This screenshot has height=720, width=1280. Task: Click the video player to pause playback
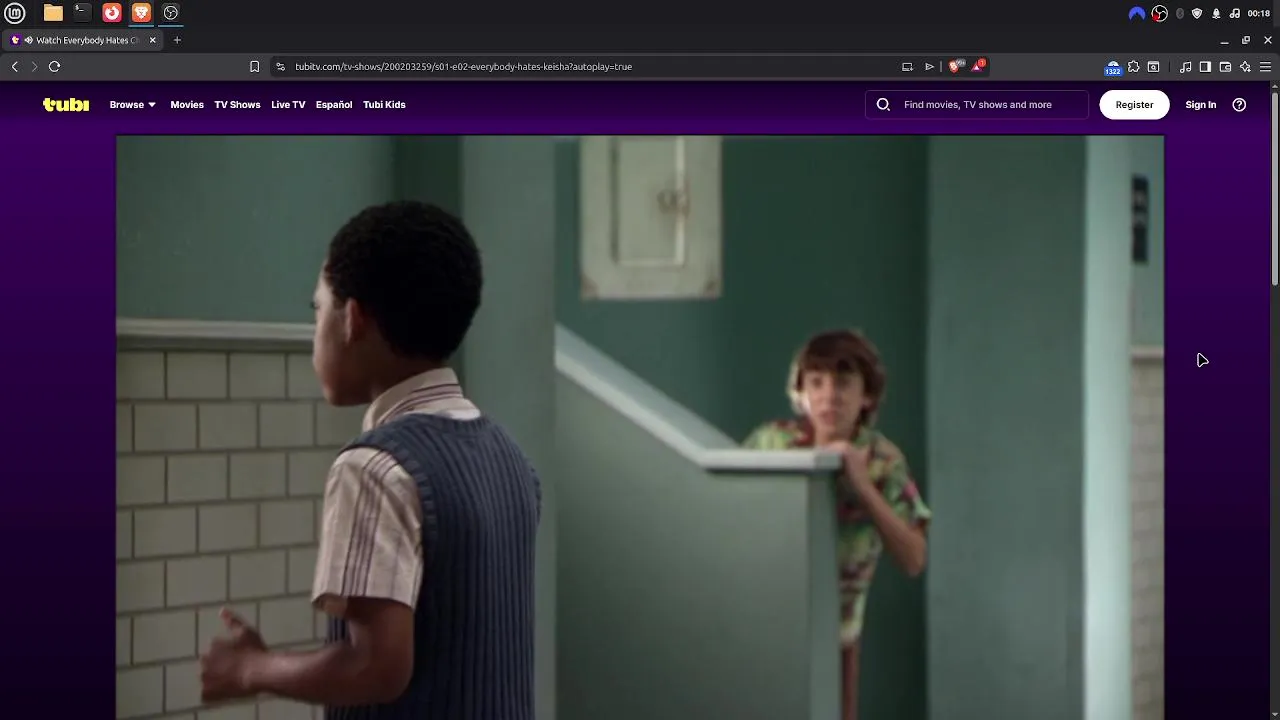coord(640,428)
